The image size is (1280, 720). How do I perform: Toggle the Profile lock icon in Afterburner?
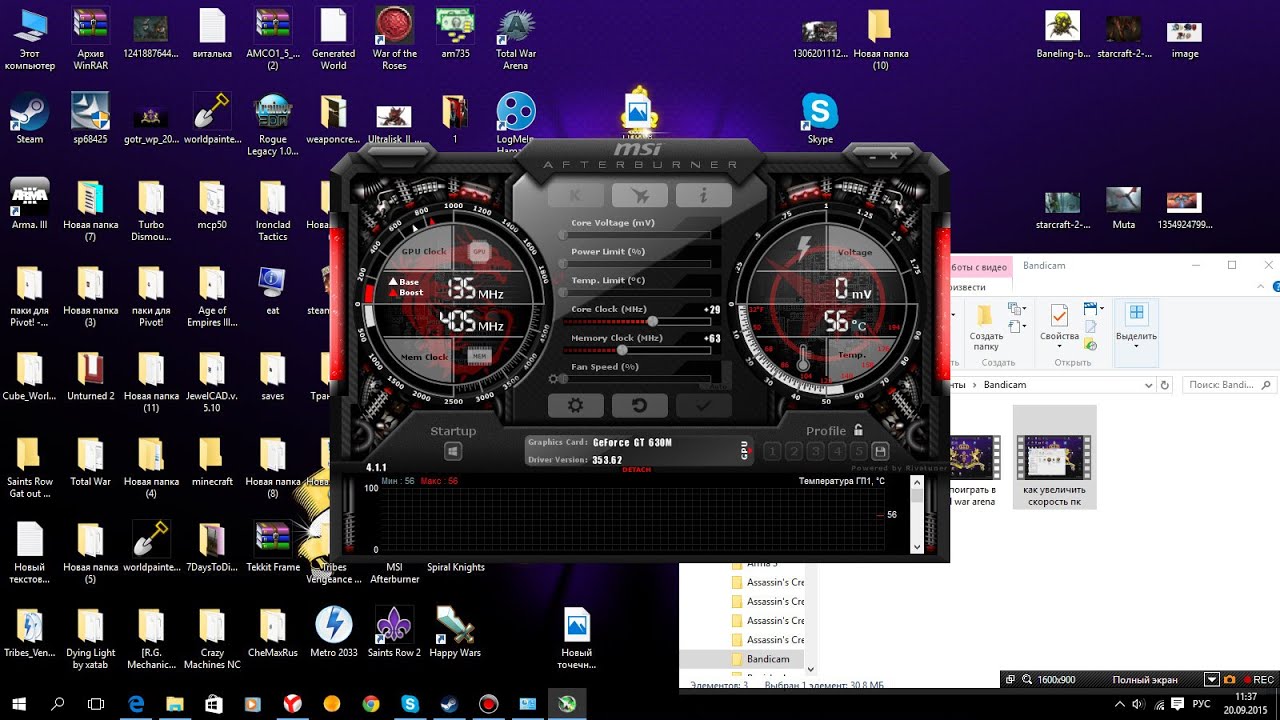coord(858,430)
